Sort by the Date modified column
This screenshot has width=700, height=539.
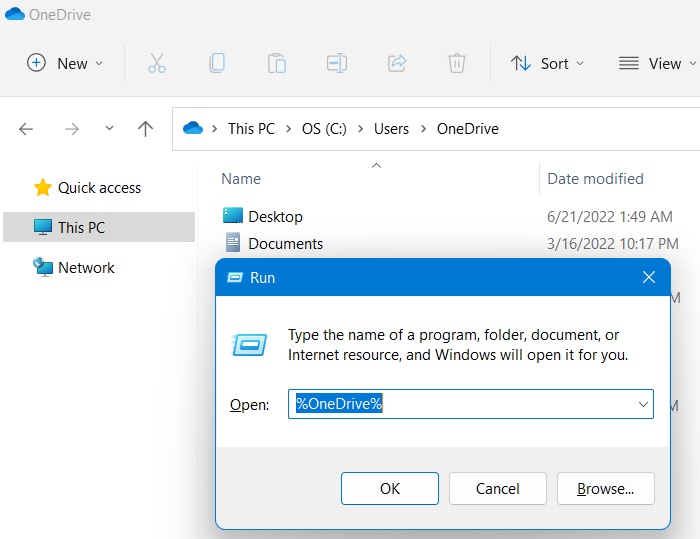click(596, 179)
